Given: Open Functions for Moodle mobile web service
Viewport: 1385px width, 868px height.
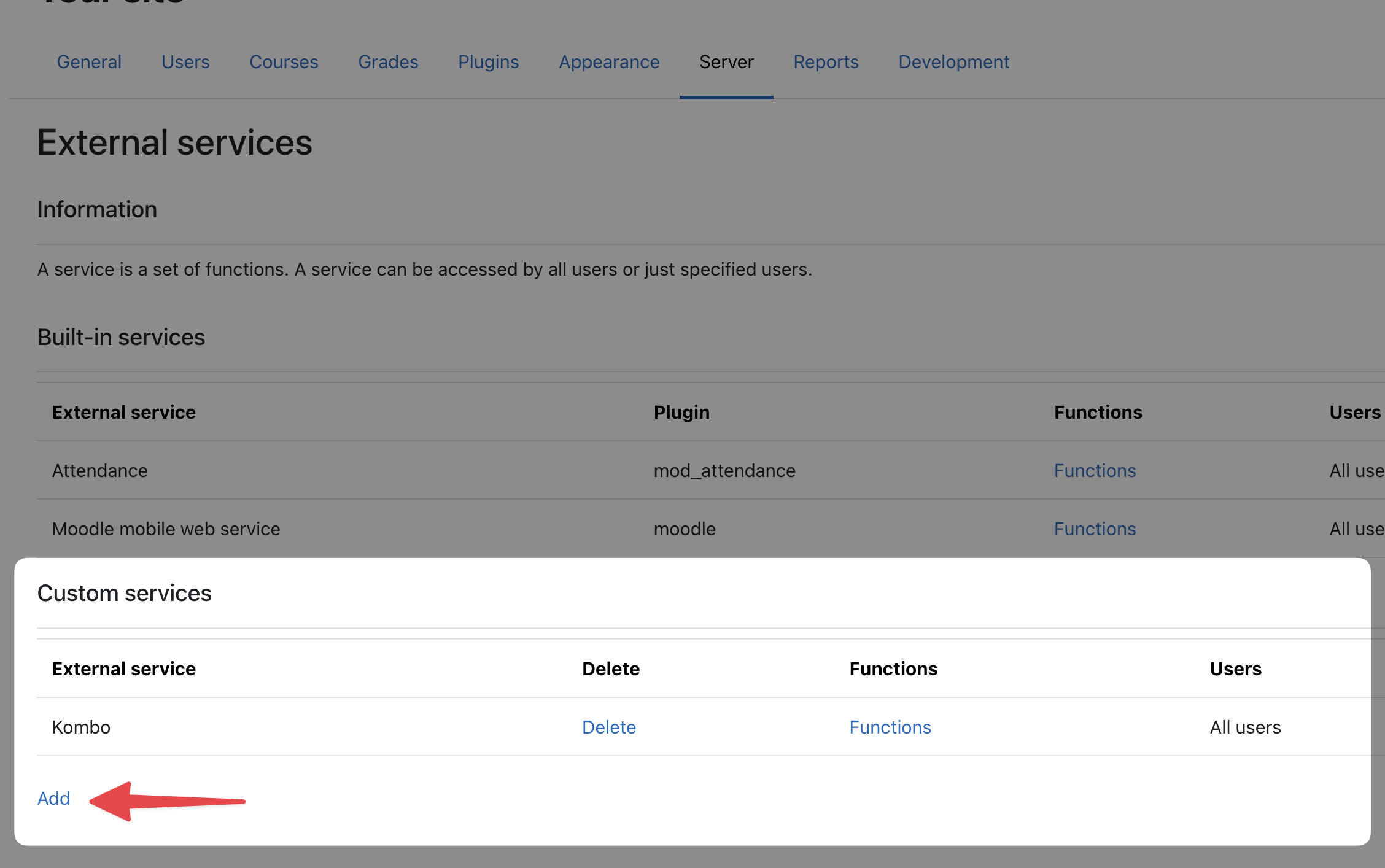Looking at the screenshot, I should 1095,529.
